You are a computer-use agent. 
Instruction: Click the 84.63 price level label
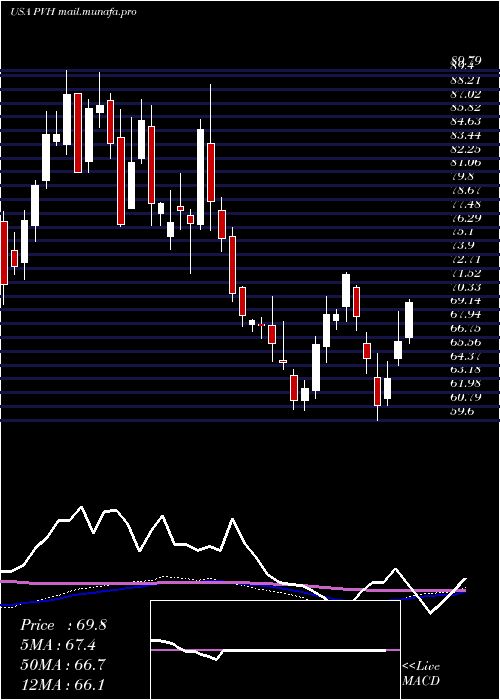click(465, 121)
